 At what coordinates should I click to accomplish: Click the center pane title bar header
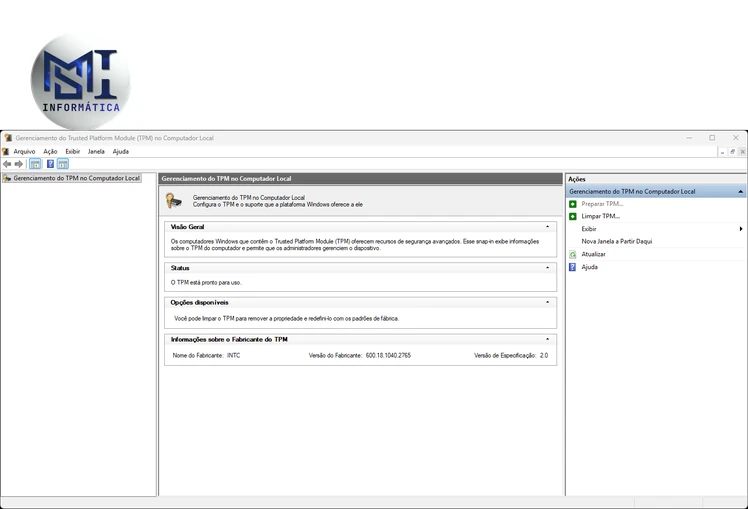361,179
